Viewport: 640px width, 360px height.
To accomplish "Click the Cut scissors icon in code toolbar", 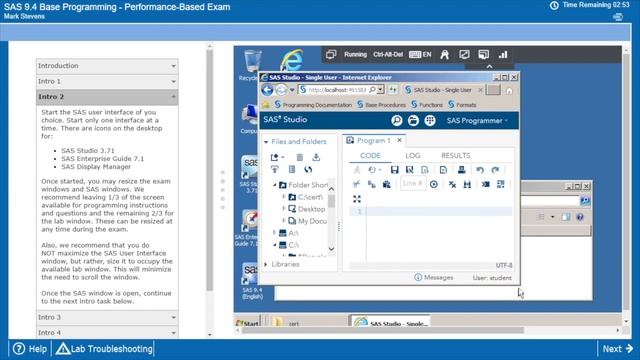I will click(357, 184).
